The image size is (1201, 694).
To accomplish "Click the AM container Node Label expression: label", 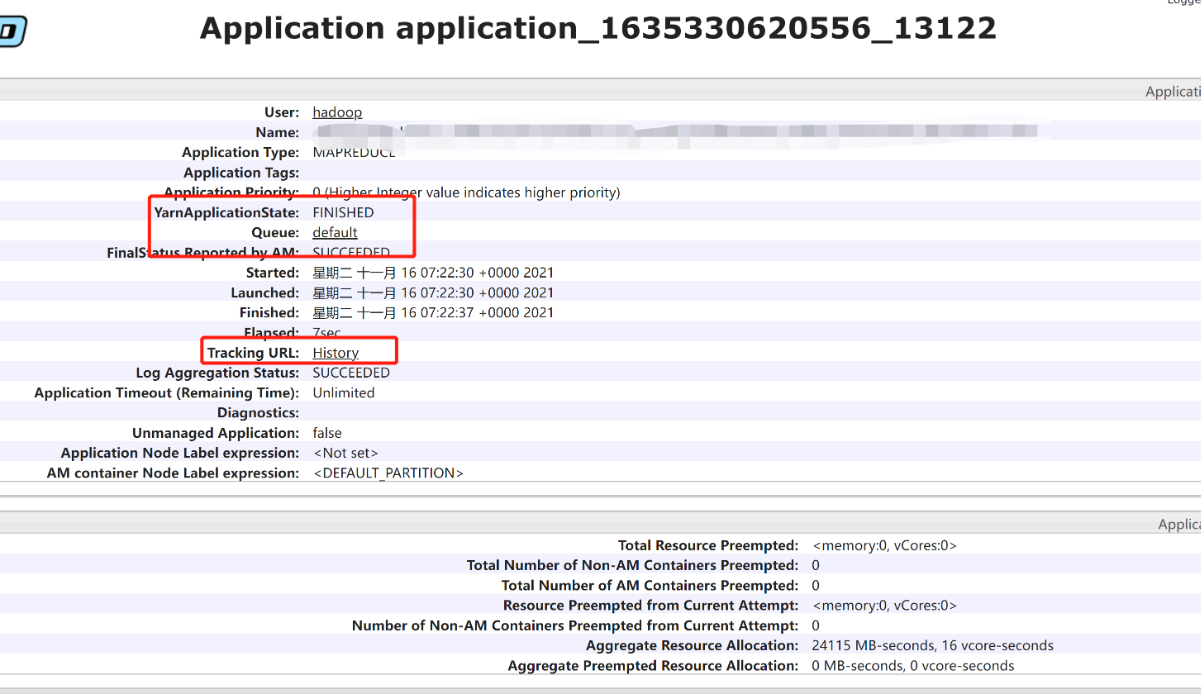I will [x=173, y=473].
